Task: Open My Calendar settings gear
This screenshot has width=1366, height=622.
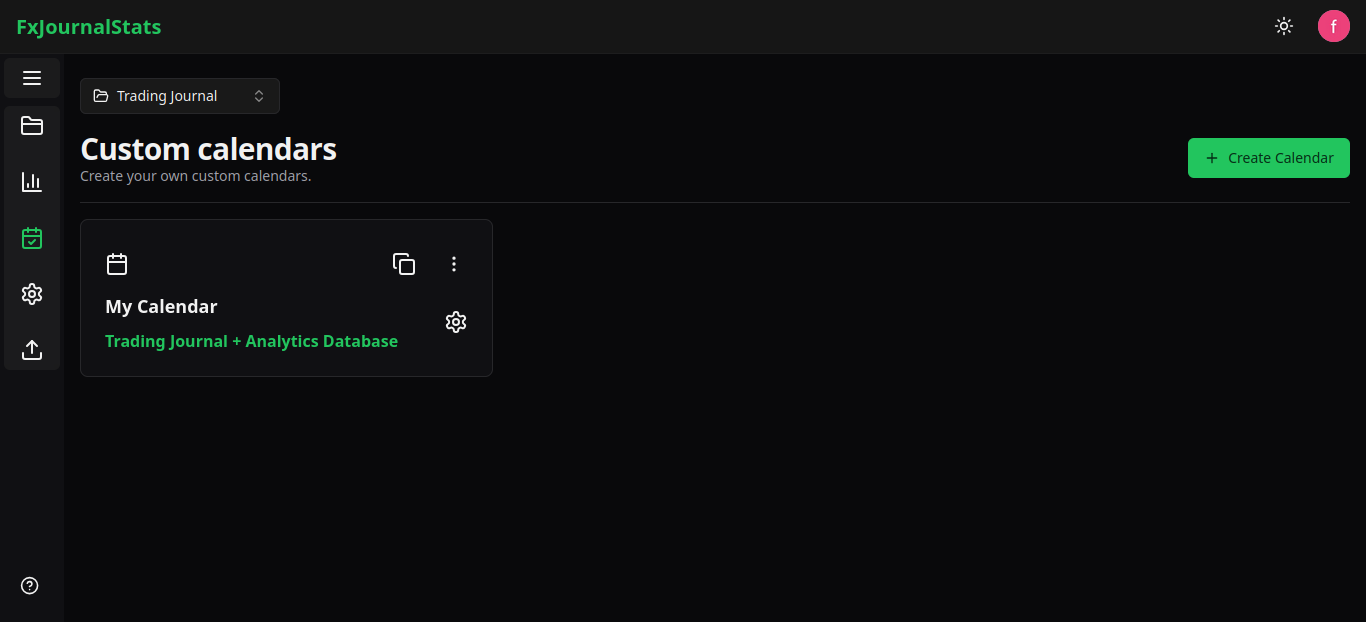Action: (x=456, y=322)
